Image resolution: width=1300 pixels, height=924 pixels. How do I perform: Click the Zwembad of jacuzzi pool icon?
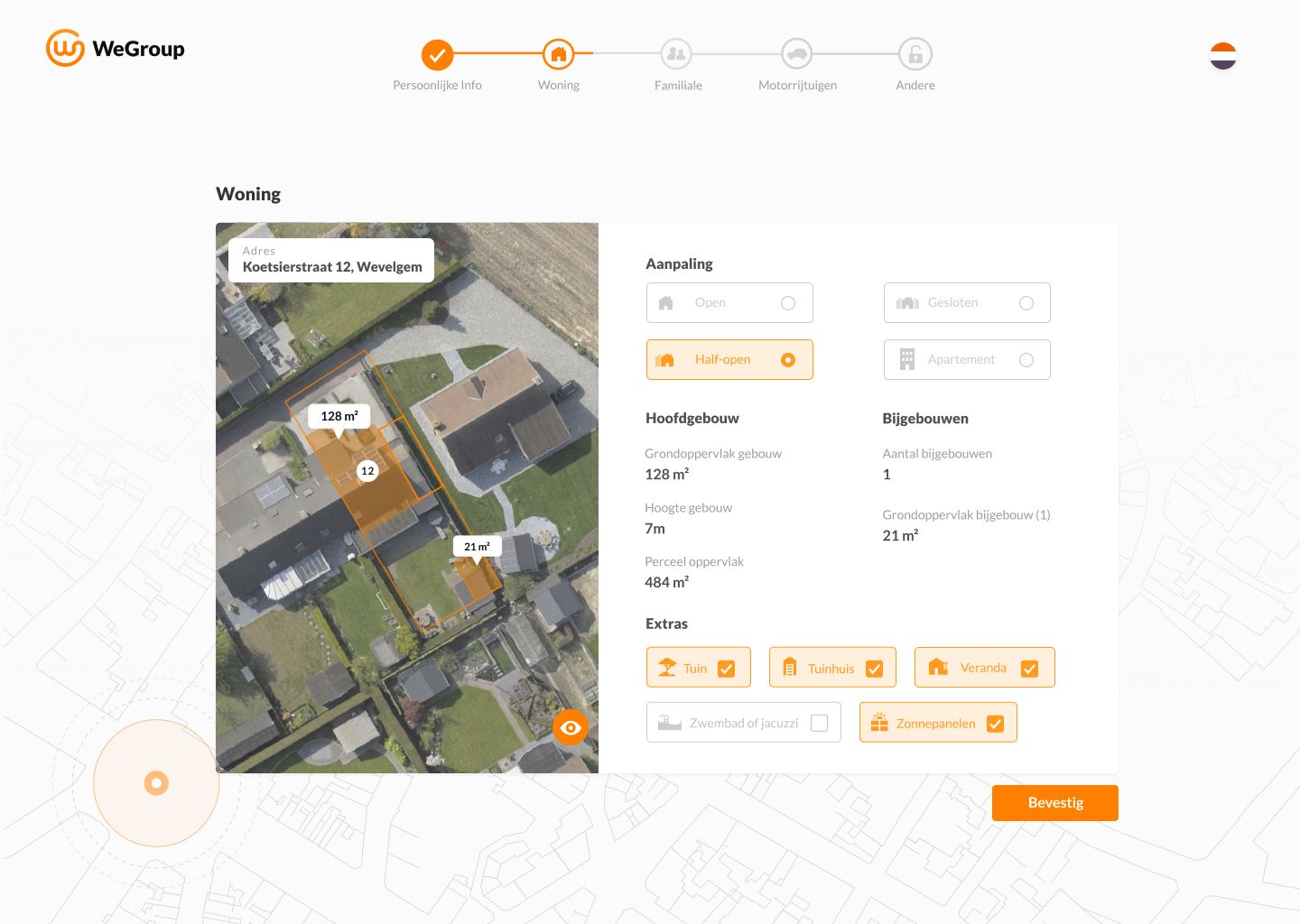670,723
